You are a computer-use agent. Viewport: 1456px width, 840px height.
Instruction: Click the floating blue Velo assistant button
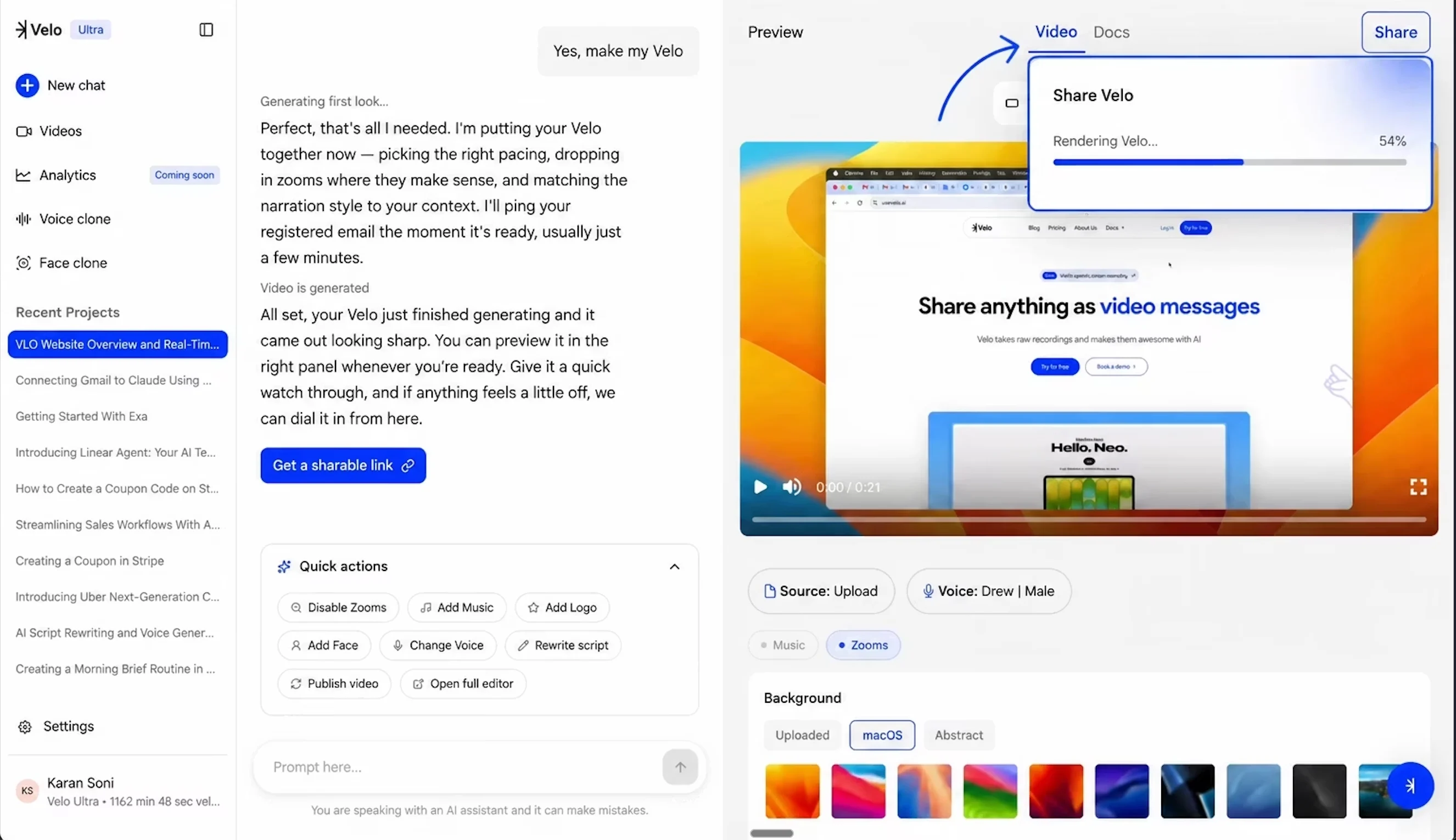pos(1410,786)
